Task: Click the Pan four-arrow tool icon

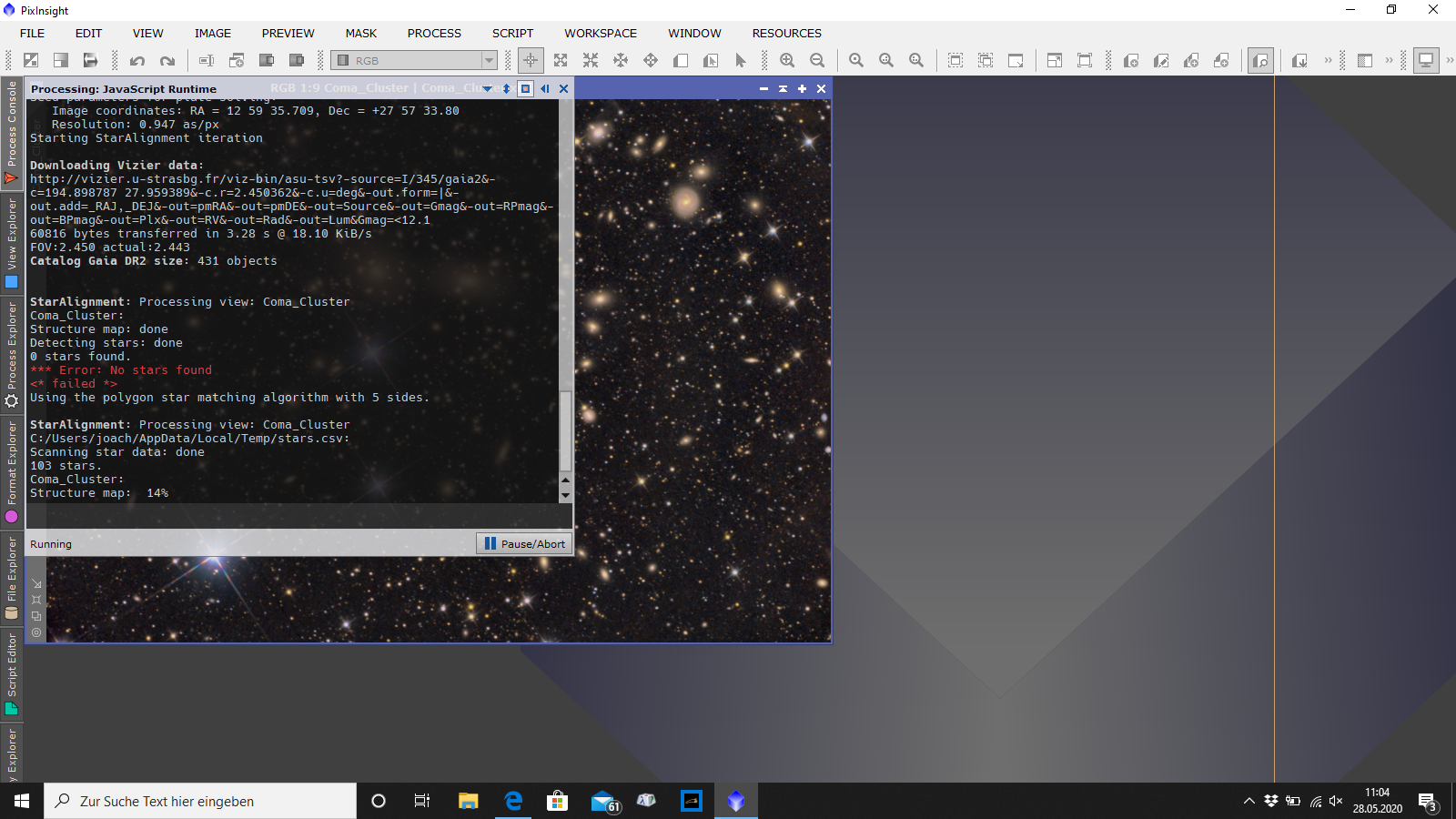Action: 651,60
